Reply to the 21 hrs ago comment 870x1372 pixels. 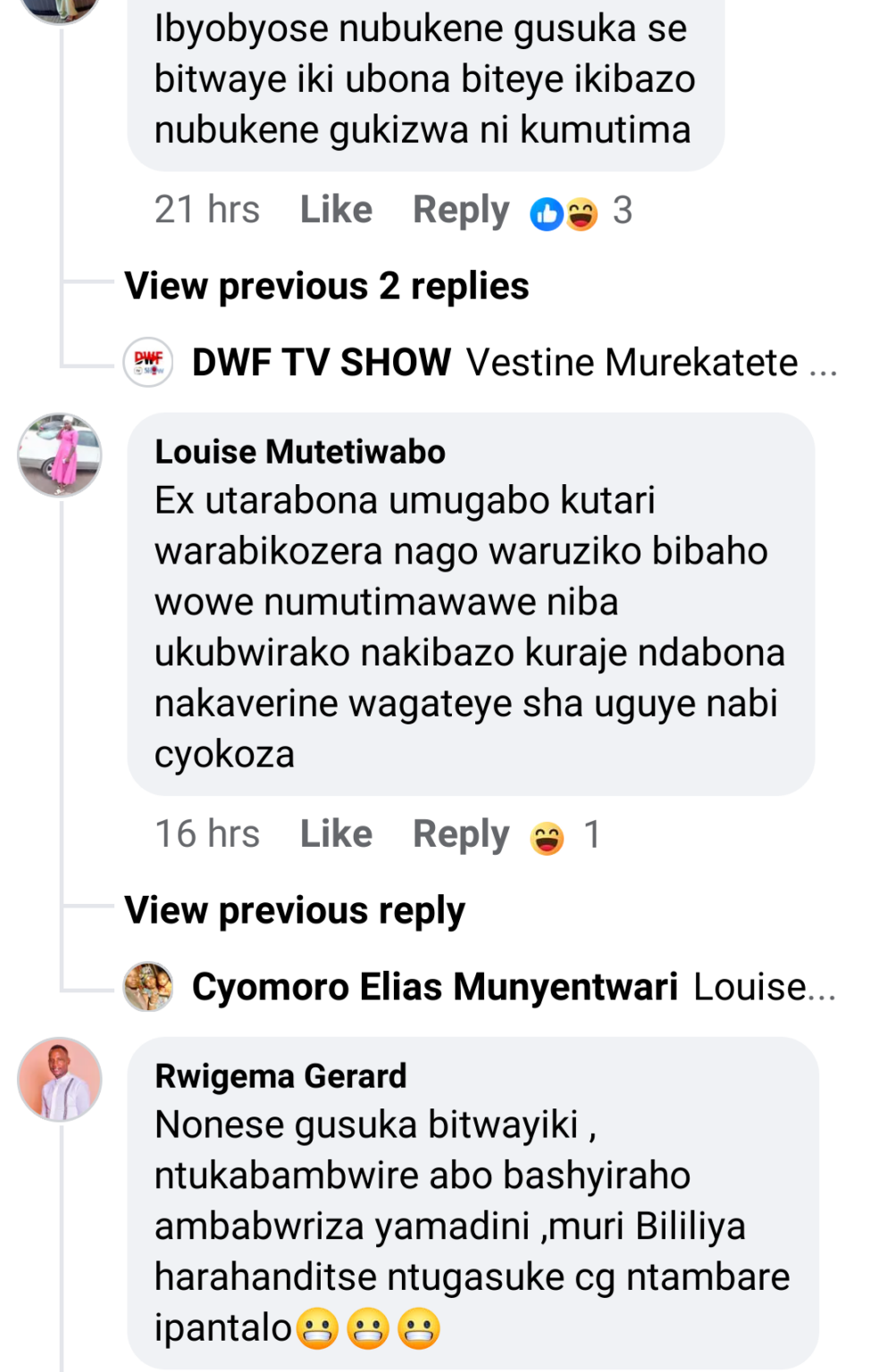click(x=461, y=210)
